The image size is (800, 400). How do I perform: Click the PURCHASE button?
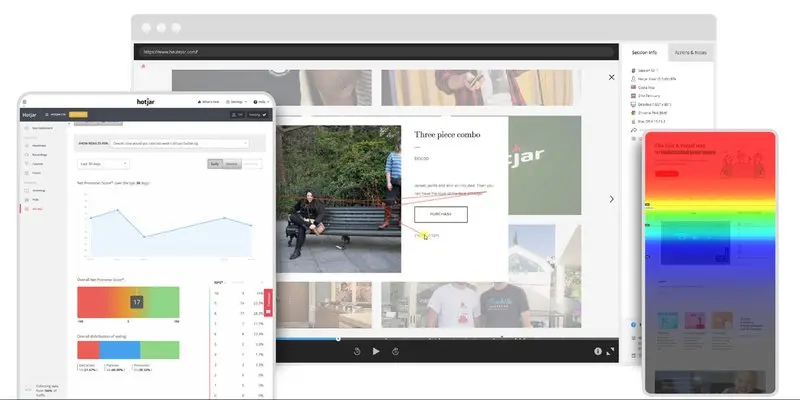pos(441,214)
